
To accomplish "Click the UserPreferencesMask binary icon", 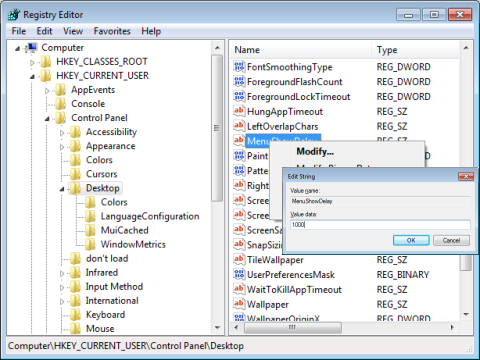I will click(x=239, y=275).
